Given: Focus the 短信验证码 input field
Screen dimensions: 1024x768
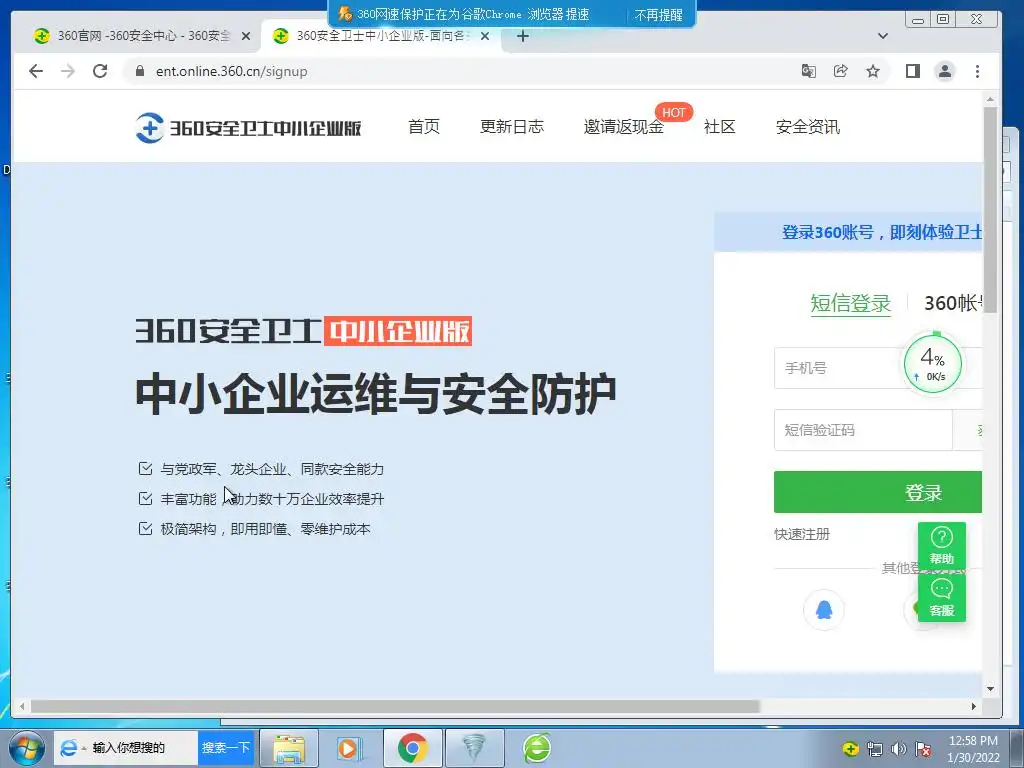Looking at the screenshot, I should (863, 430).
